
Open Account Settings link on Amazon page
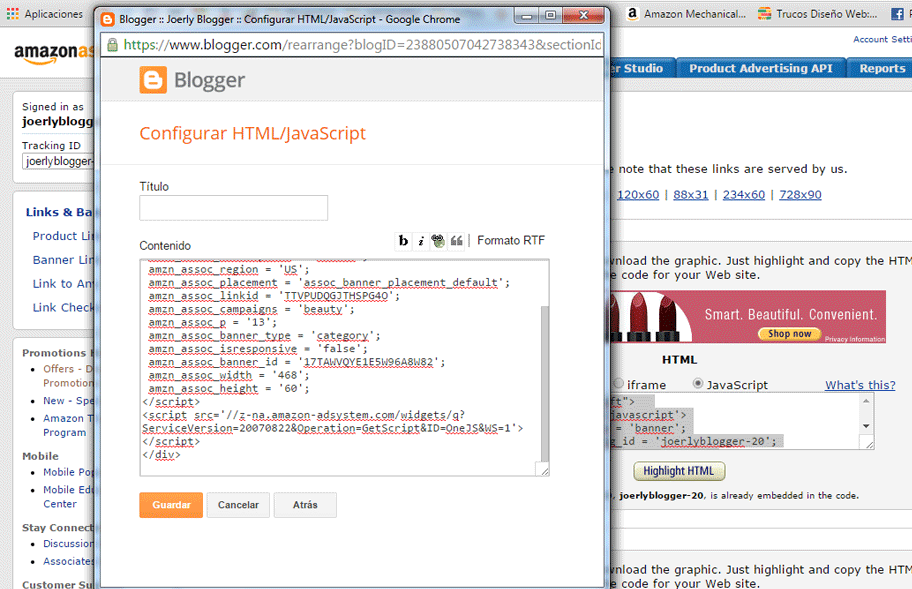882,40
